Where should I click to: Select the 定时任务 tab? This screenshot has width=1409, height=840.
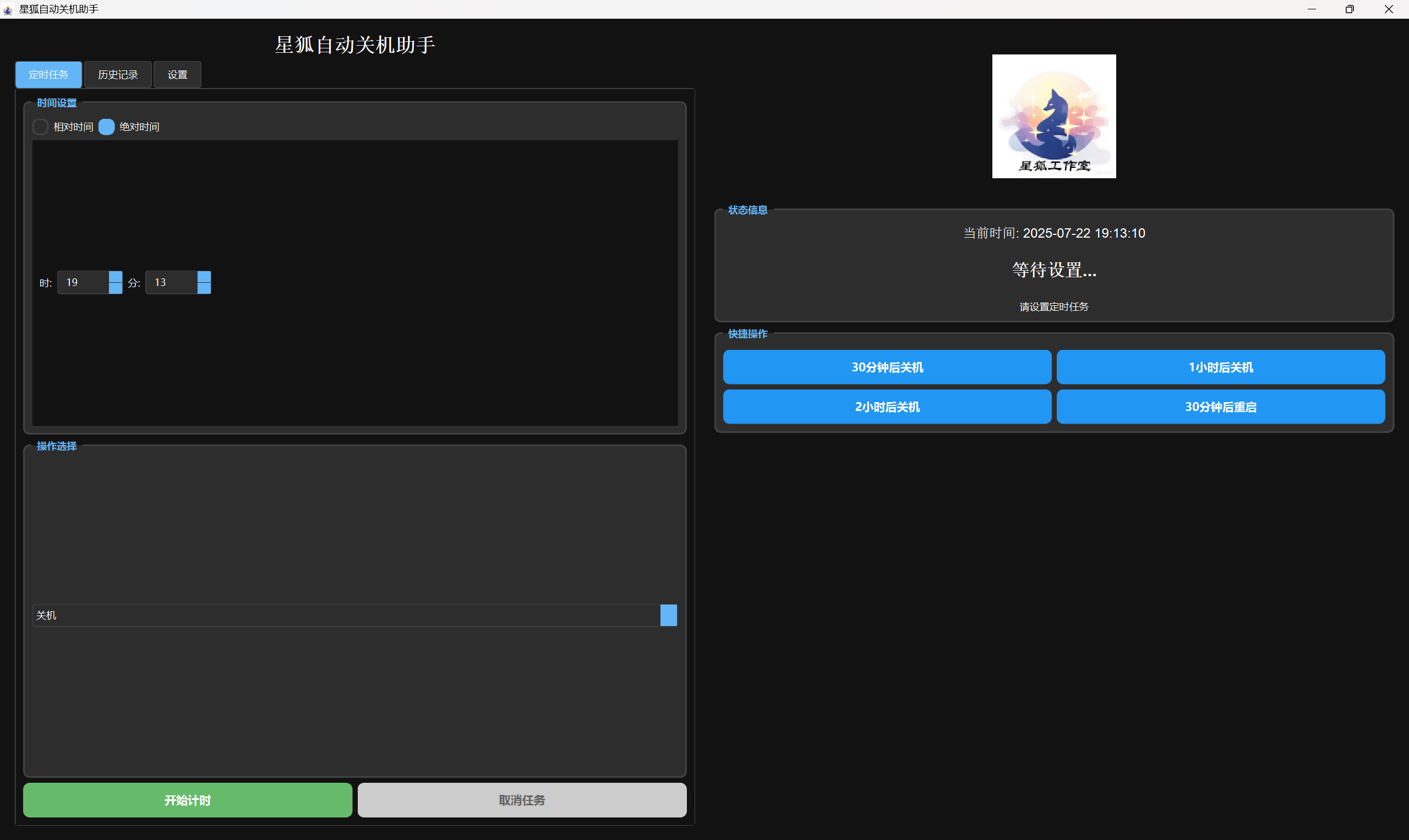[x=48, y=75]
